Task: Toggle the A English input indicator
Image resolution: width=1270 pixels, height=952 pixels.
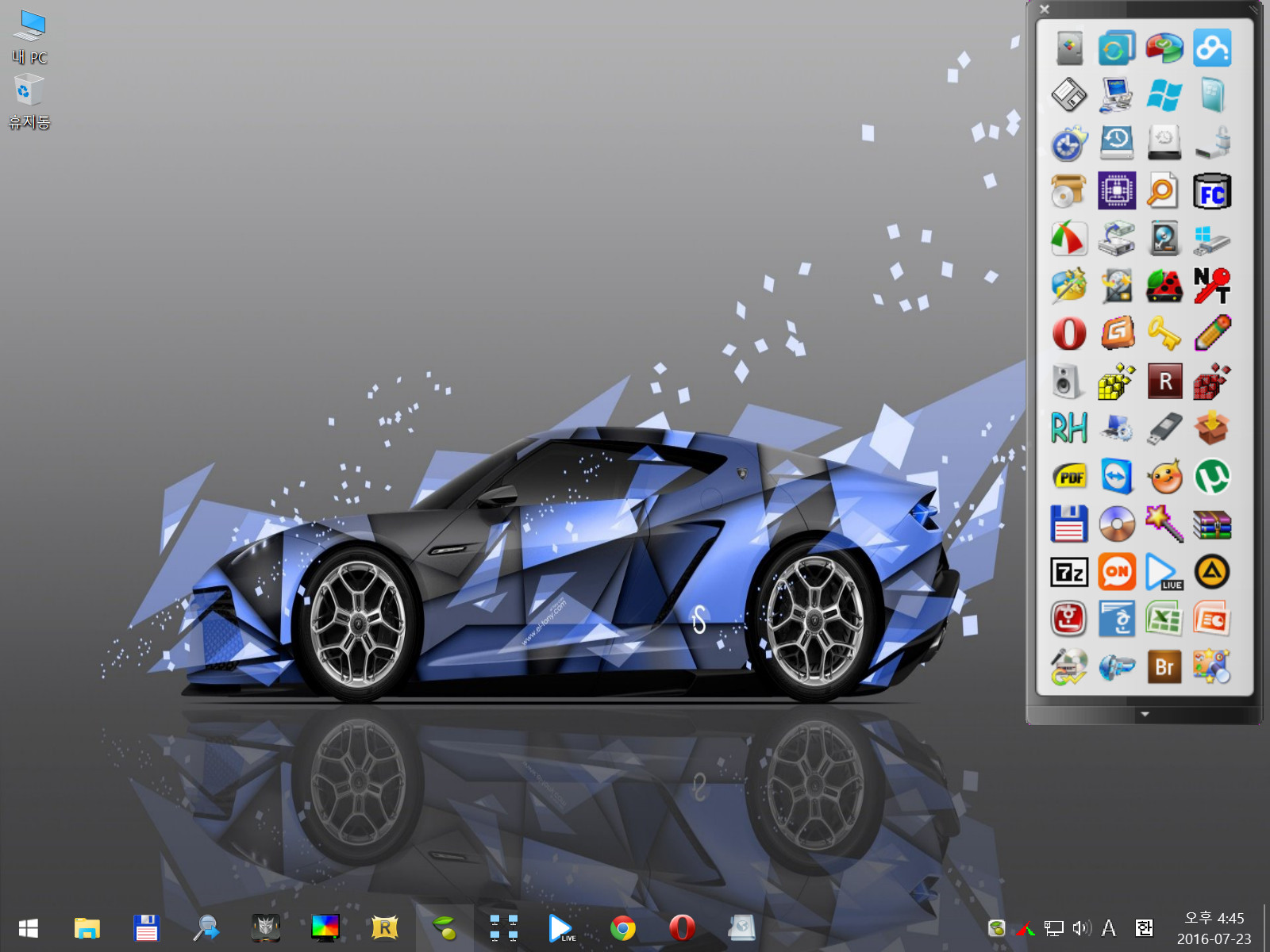Action: [x=1109, y=927]
